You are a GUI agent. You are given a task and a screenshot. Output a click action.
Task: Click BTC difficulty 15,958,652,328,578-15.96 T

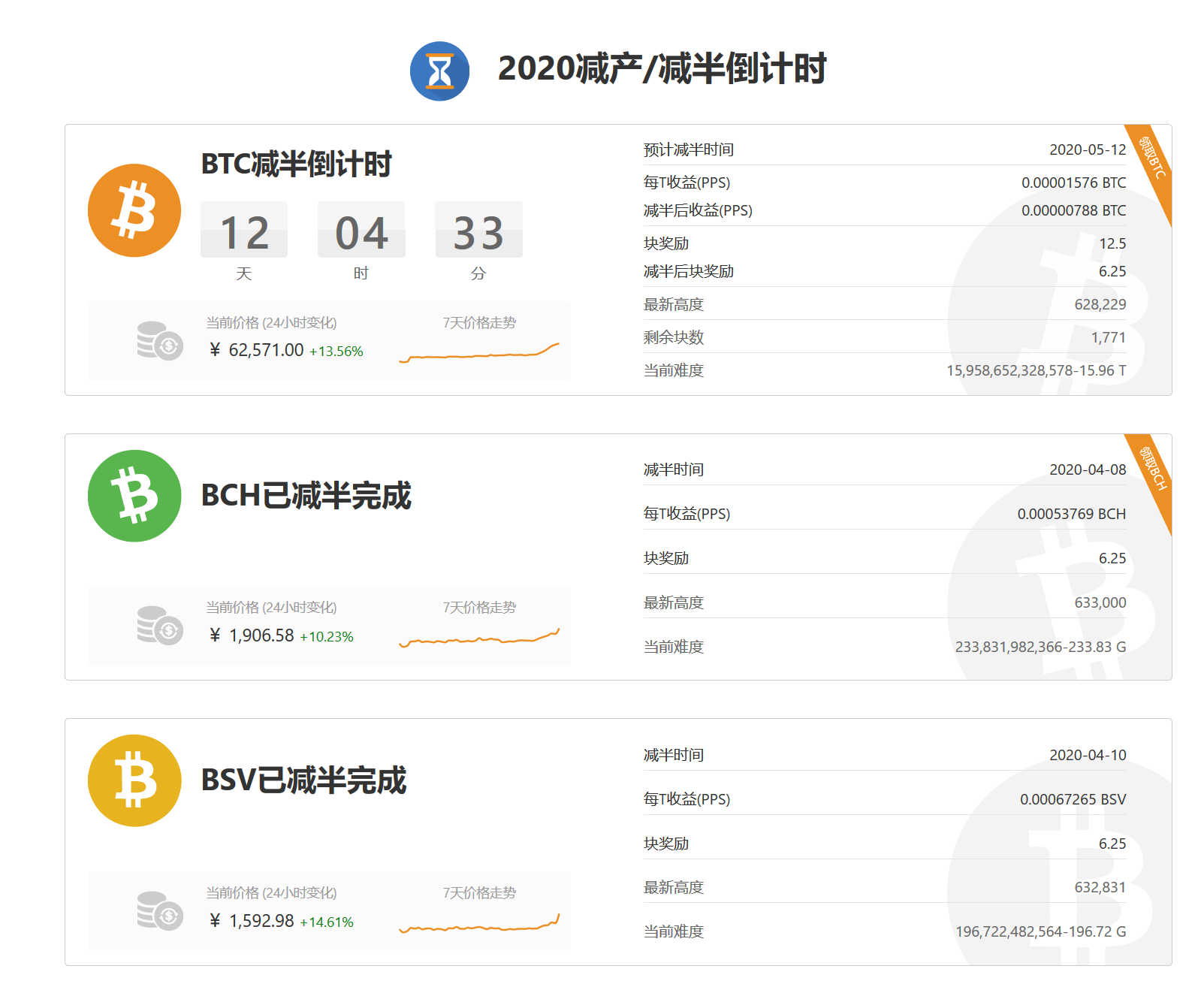click(x=1036, y=370)
